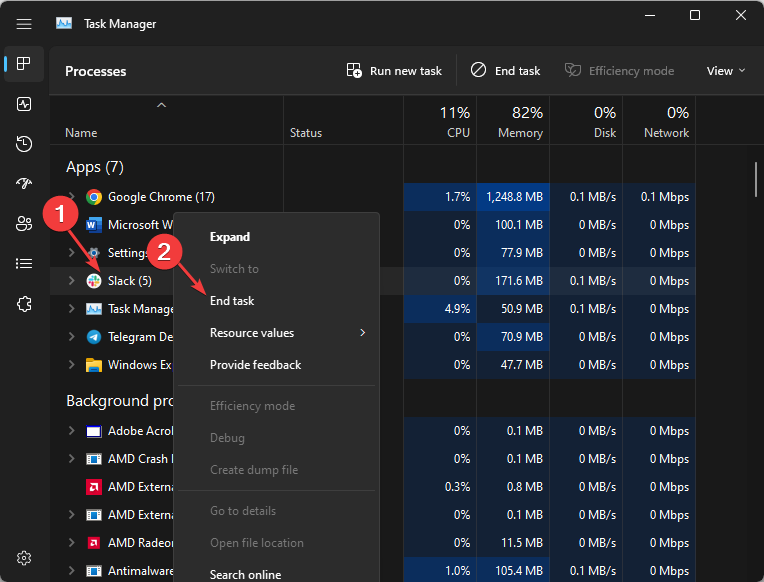Click the vertical scrollbar of the process list
The height and width of the screenshot is (582, 764).
click(756, 179)
